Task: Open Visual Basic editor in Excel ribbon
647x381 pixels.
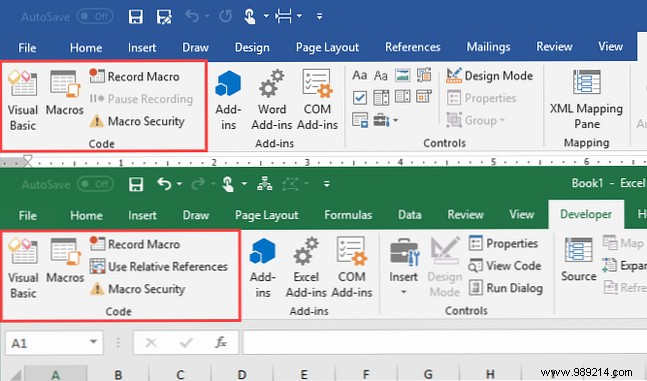Action: [x=23, y=268]
